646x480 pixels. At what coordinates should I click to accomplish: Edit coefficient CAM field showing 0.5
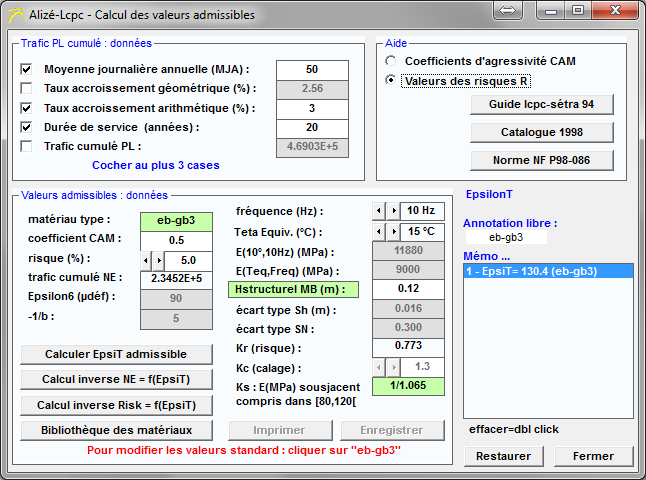176,241
